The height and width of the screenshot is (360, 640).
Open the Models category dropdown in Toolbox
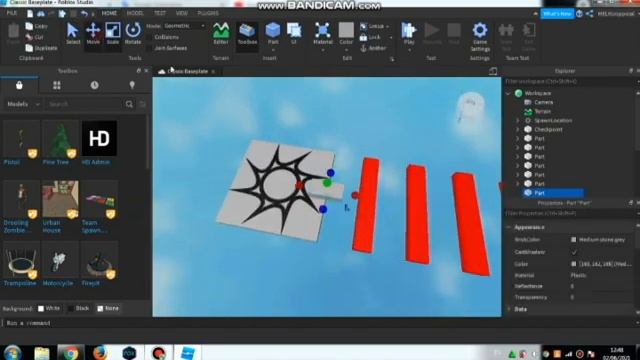click(23, 104)
